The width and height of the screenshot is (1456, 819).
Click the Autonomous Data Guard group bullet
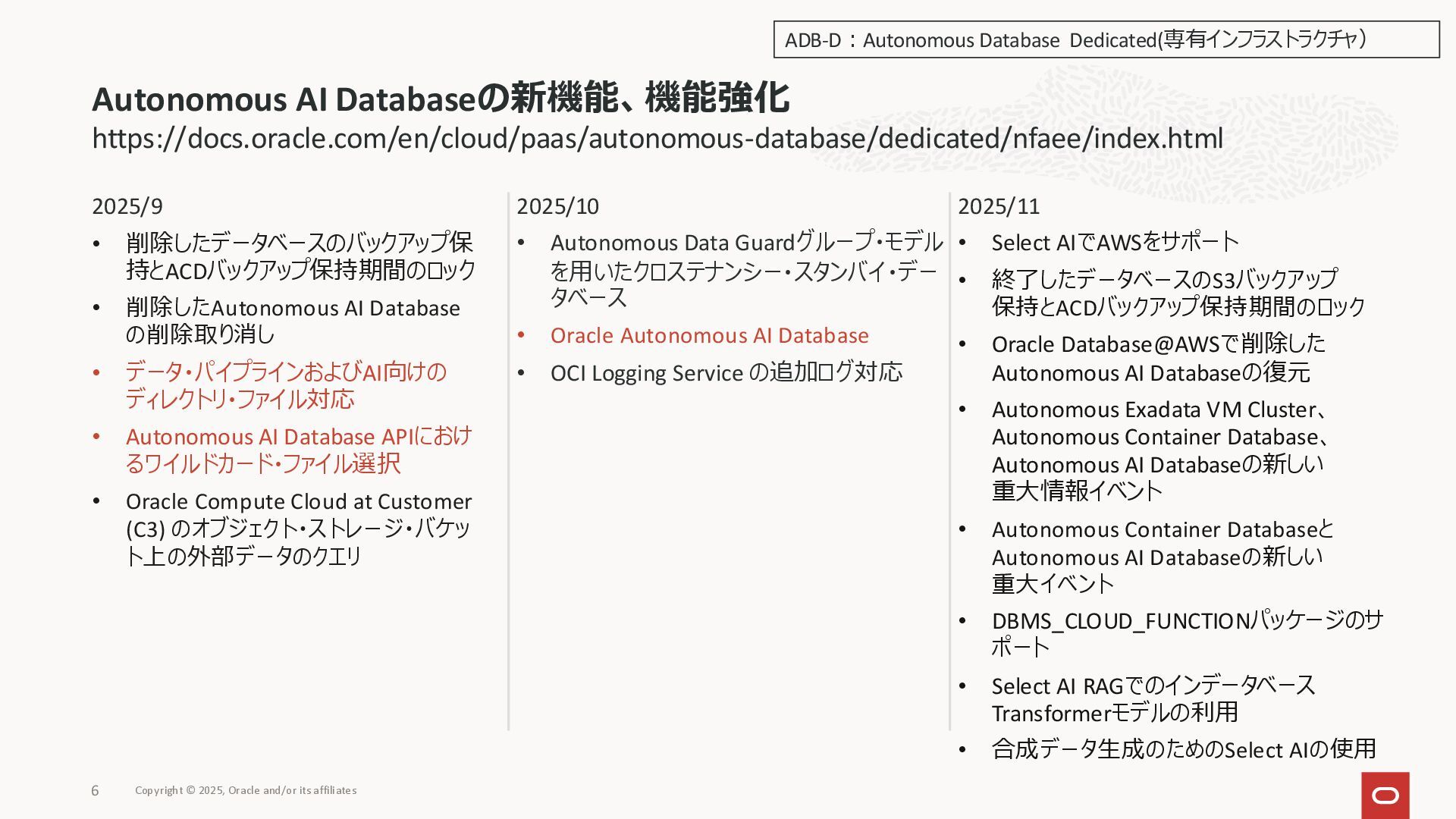[x=745, y=270]
